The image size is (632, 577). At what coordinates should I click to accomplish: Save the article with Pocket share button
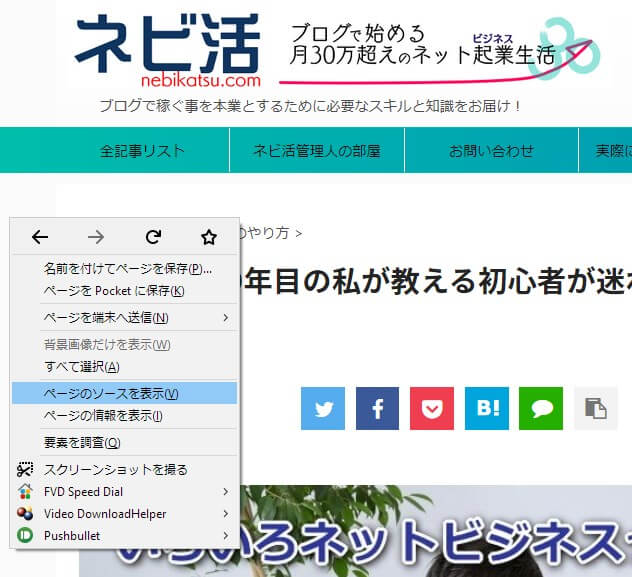point(432,408)
